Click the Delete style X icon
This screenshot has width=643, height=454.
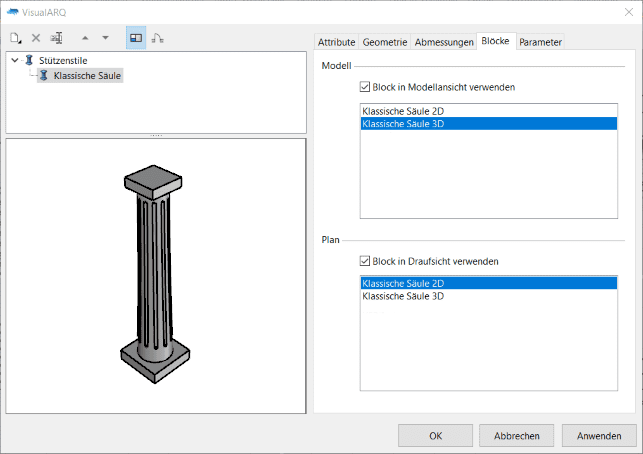36,38
